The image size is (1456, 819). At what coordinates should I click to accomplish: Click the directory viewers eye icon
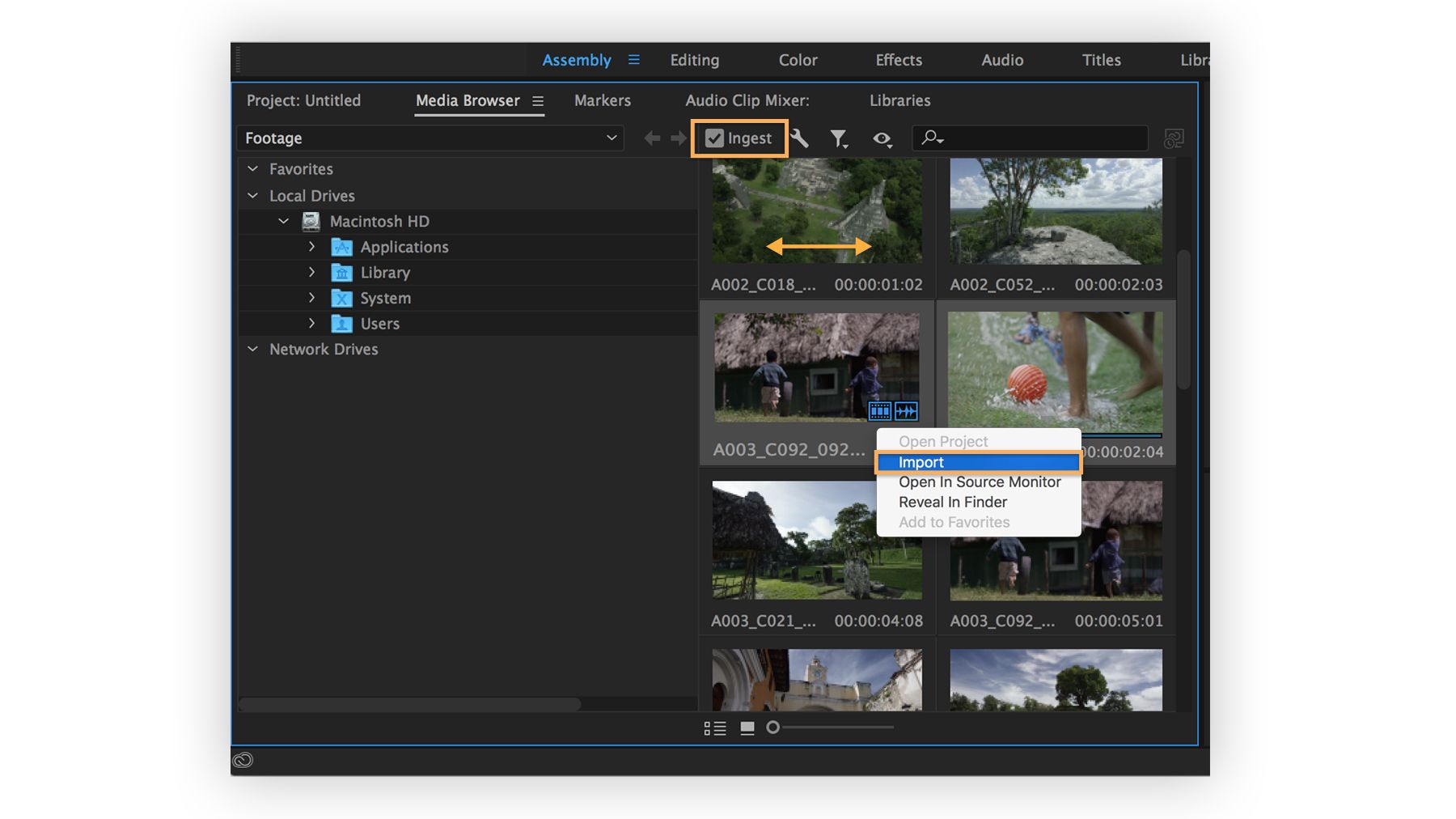tap(880, 139)
